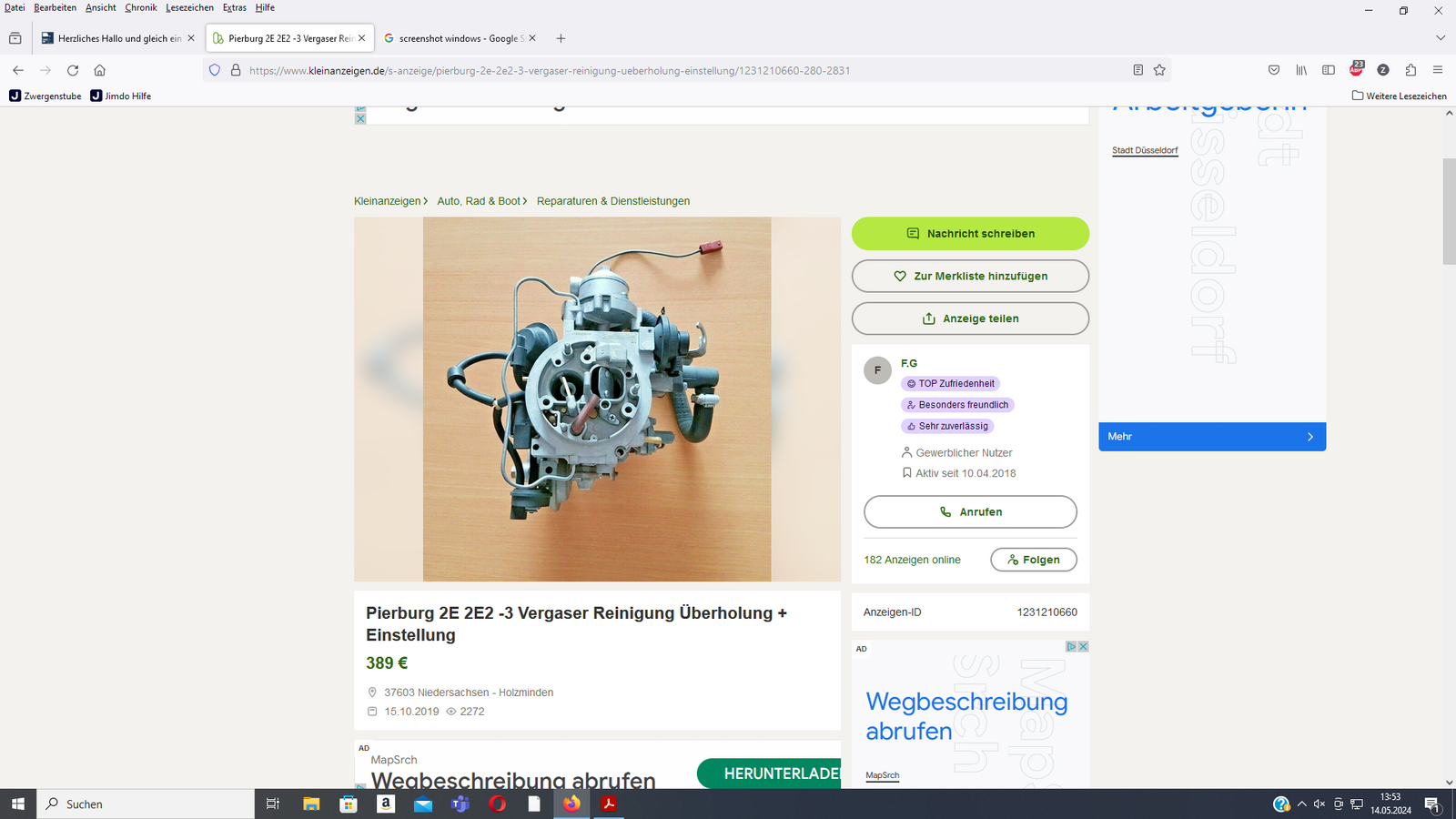Open the Pocket save icon
This screenshot has width=1456, height=819.
(1274, 70)
